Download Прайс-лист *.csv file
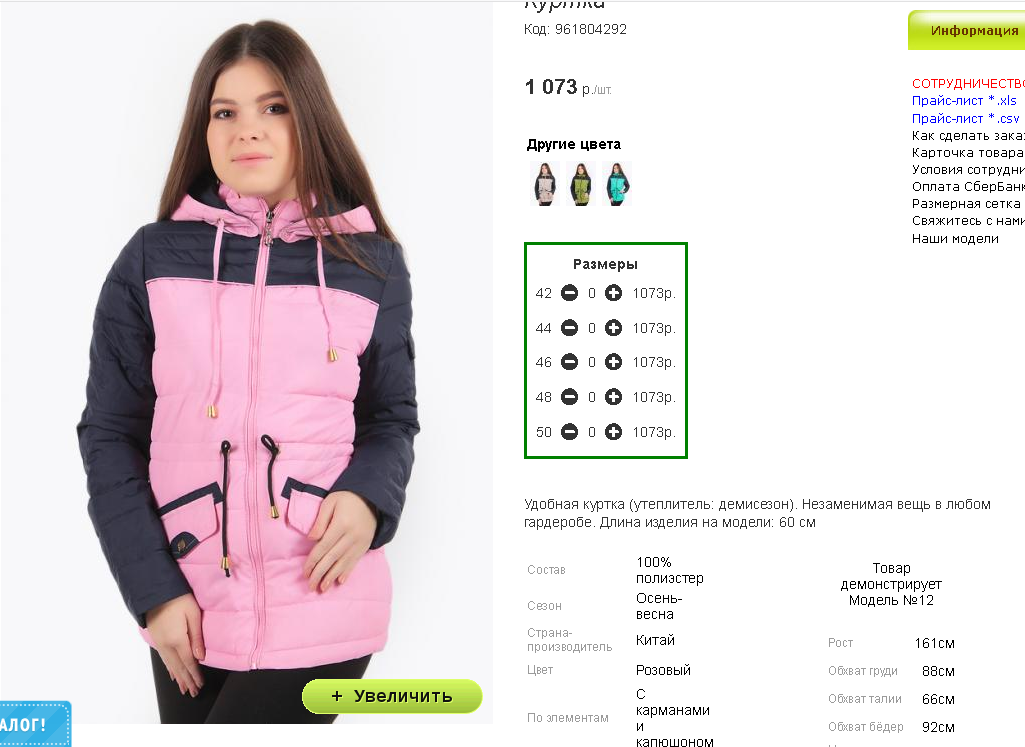Viewport: 1025px width, 747px height. coord(966,118)
